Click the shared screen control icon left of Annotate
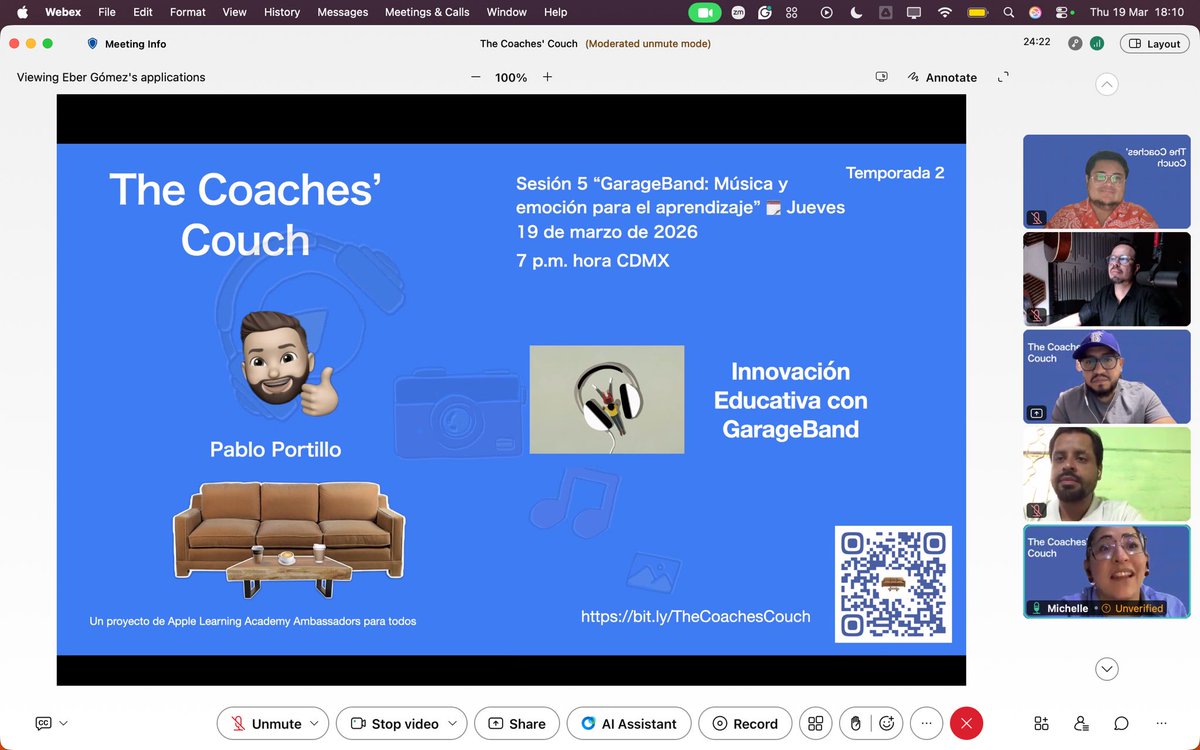Viewport: 1200px width, 750px height. click(x=881, y=77)
